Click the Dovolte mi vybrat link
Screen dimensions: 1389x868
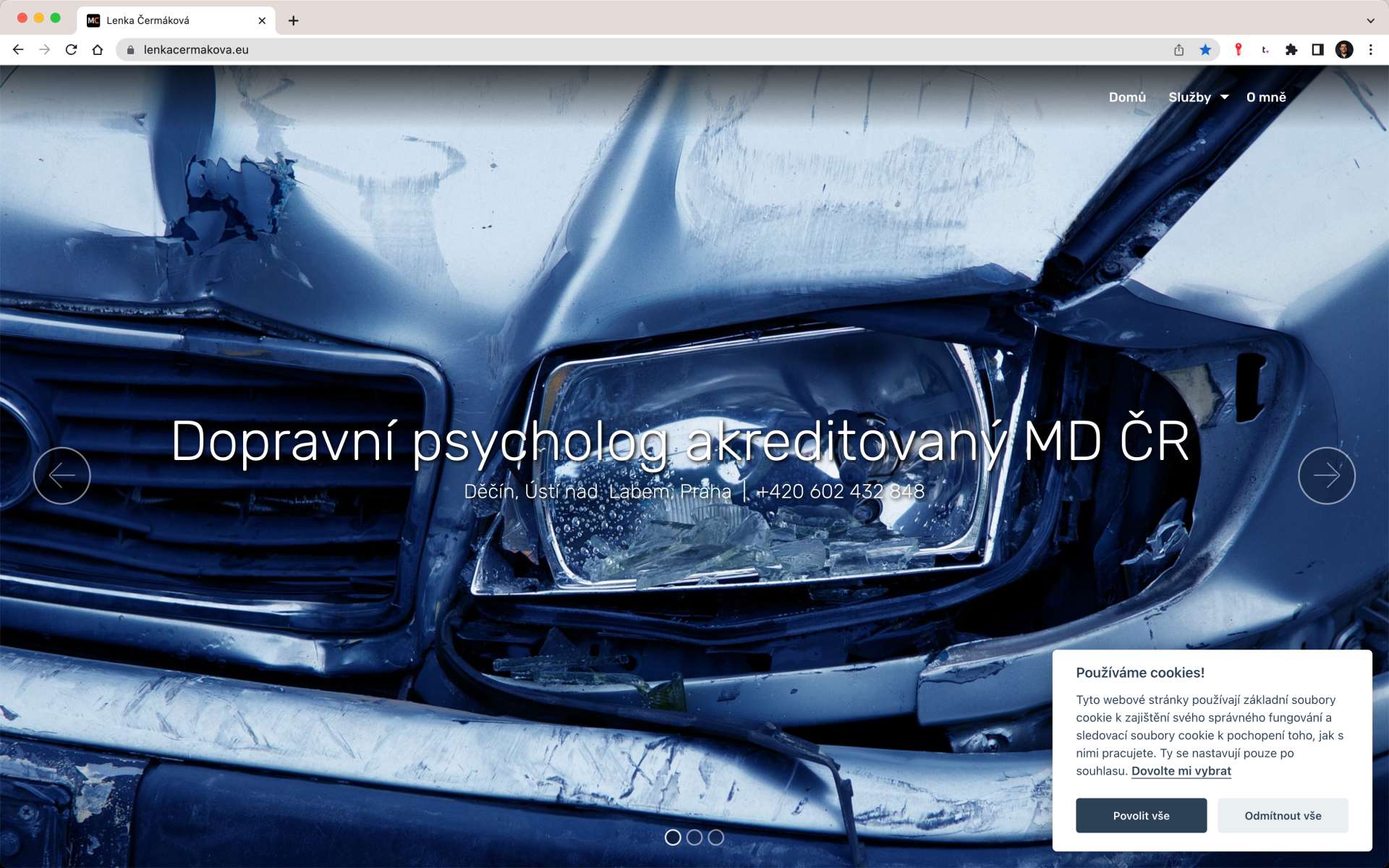(x=1181, y=770)
